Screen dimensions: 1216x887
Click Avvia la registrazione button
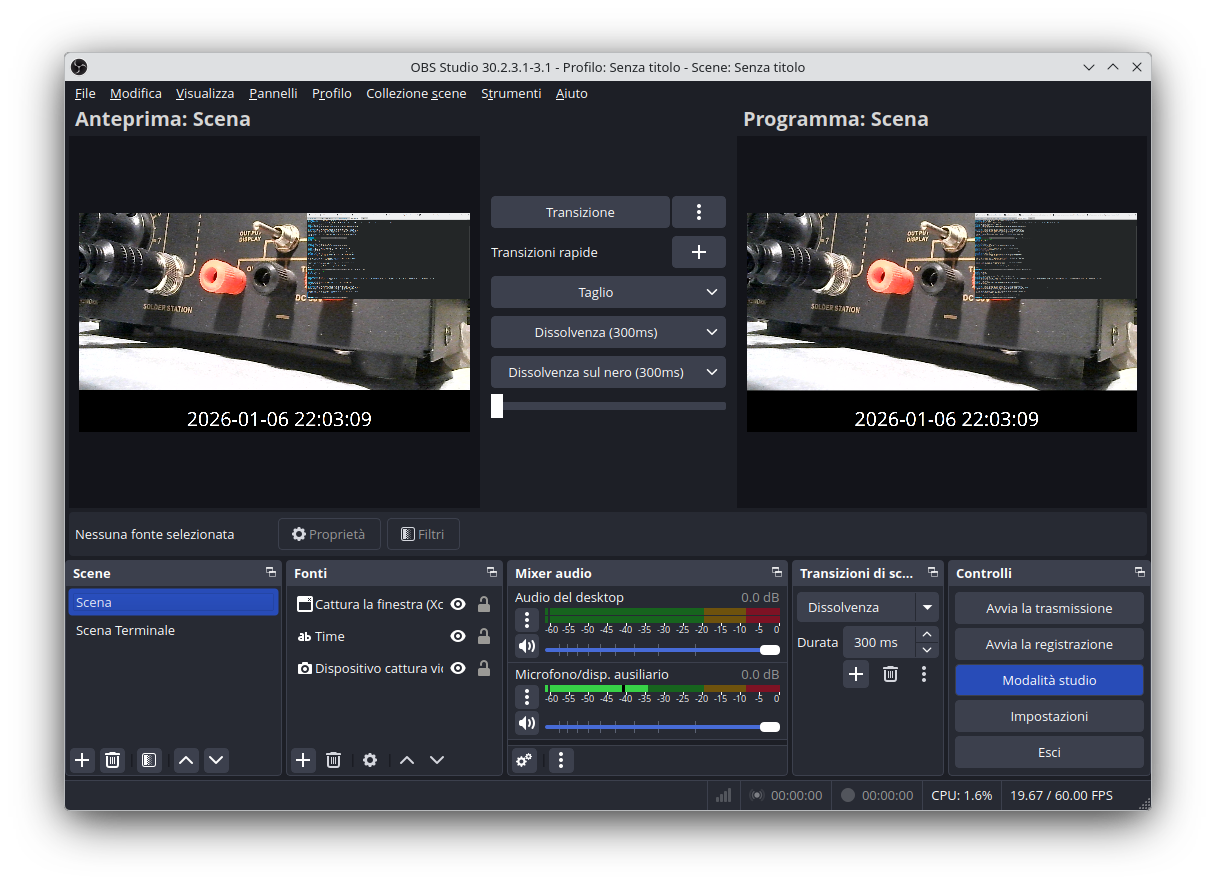click(x=1048, y=644)
